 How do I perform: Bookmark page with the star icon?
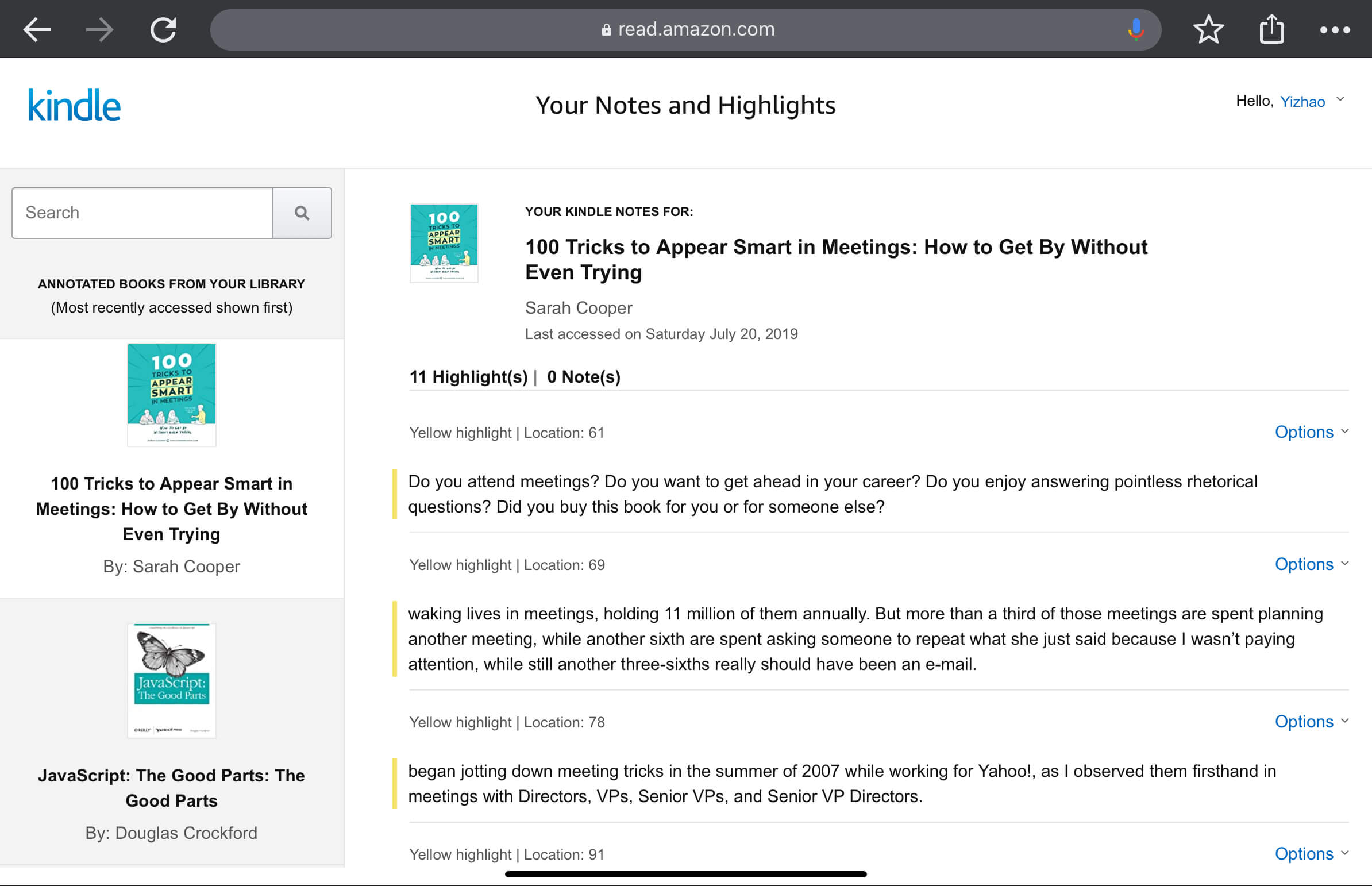tap(1208, 29)
